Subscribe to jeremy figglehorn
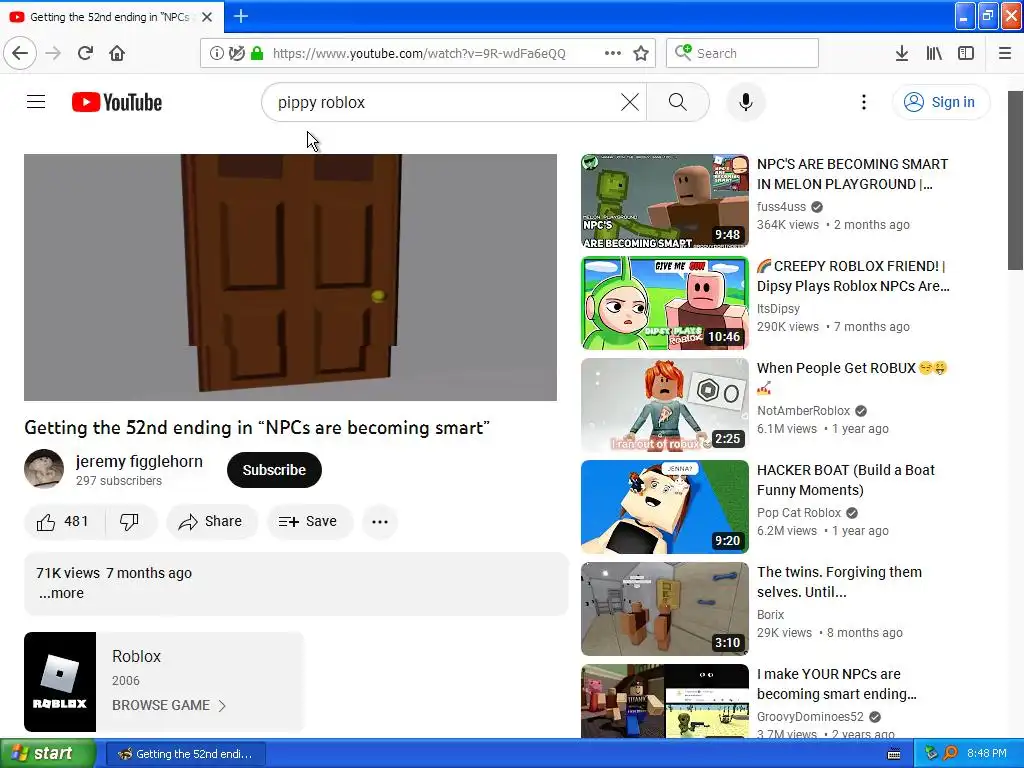1024x768 pixels. pyautogui.click(x=274, y=470)
